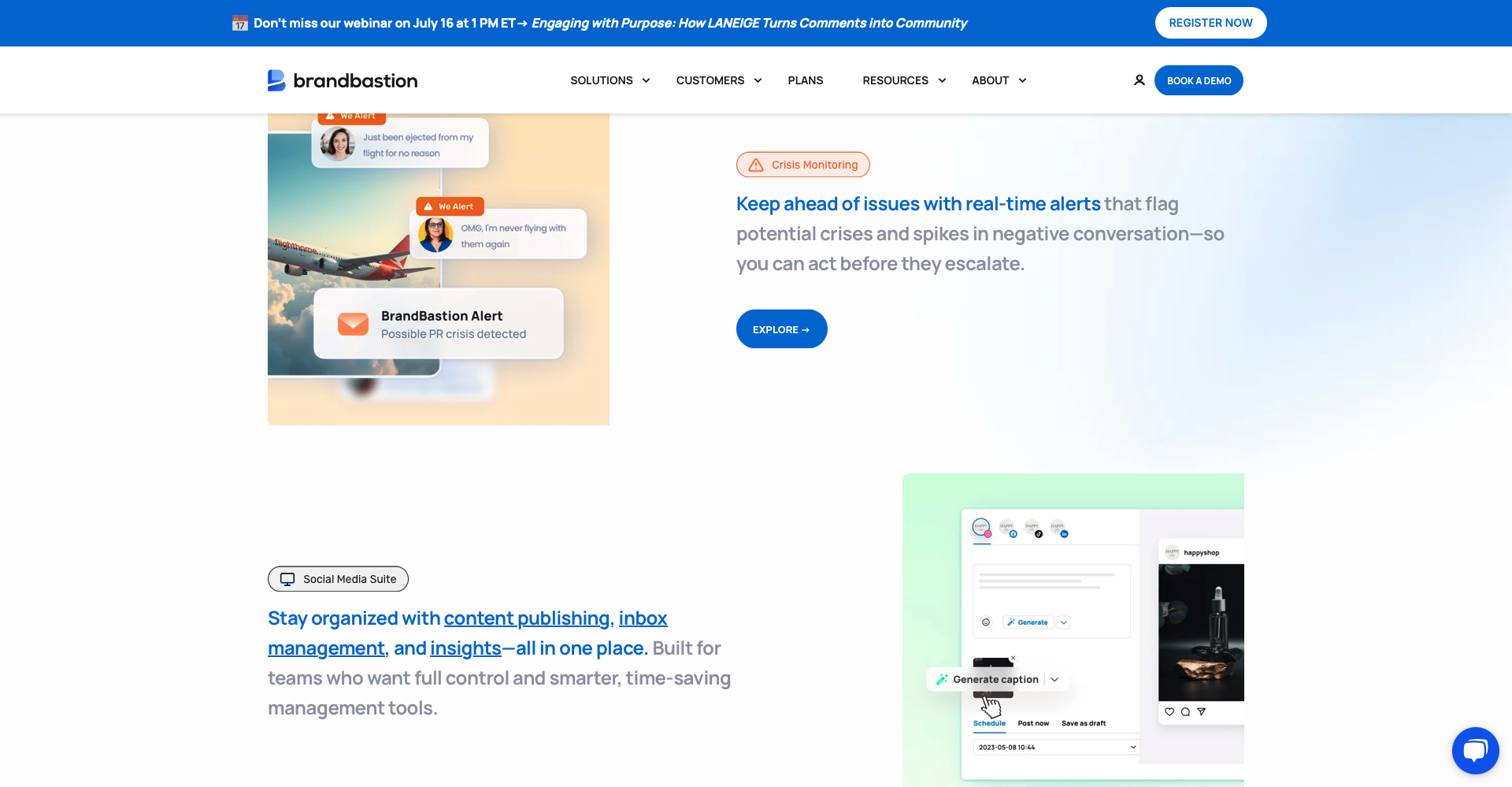Open ABOUT in the navigation

pyautogui.click(x=990, y=80)
